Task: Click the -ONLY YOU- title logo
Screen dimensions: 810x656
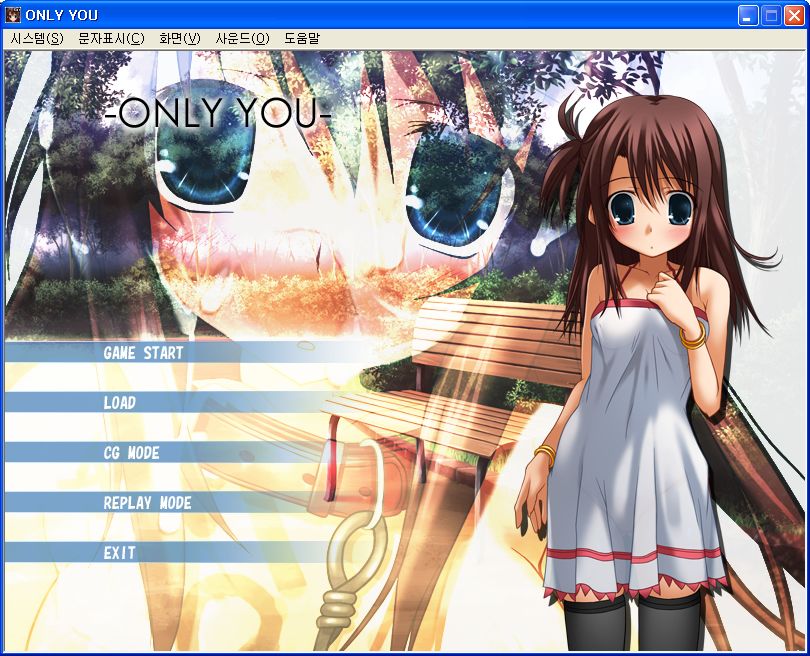Action: coord(217,113)
